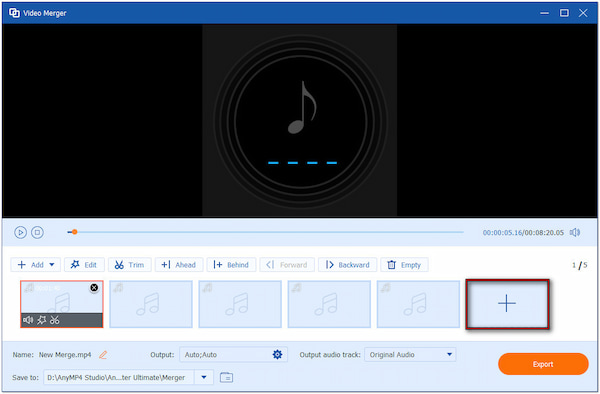600x394 pixels.
Task: Select the fifth audio clip thumbnail
Action: (418, 304)
